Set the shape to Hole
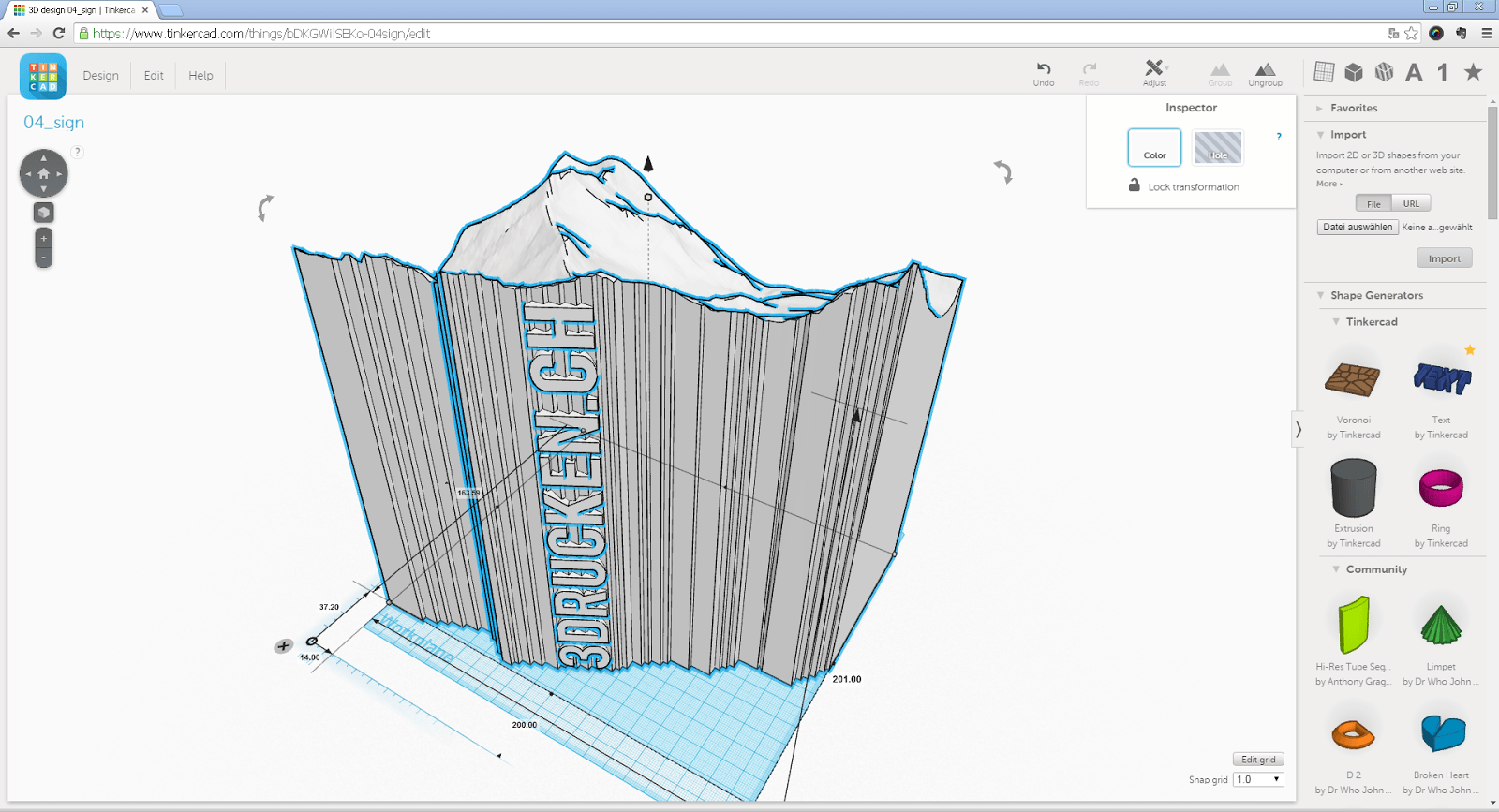Screen dimensions: 1499x812 point(1217,147)
